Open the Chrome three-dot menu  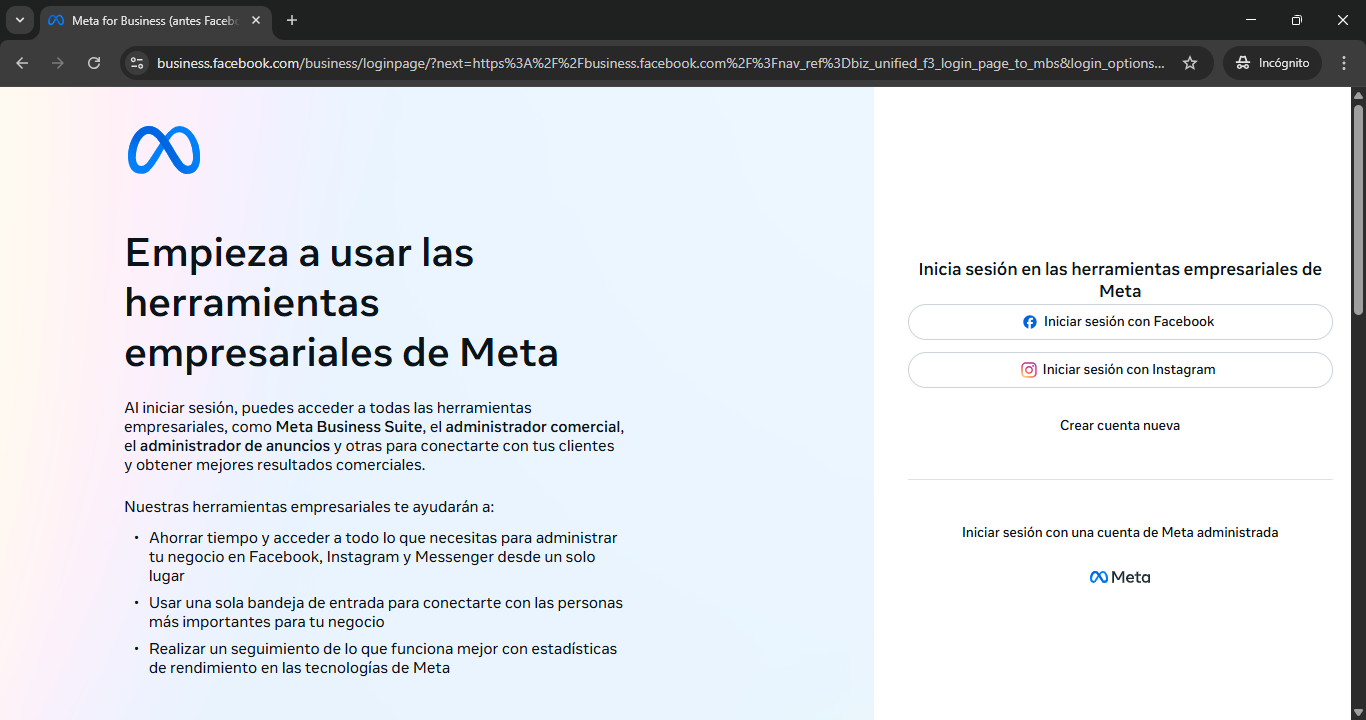[x=1343, y=63]
